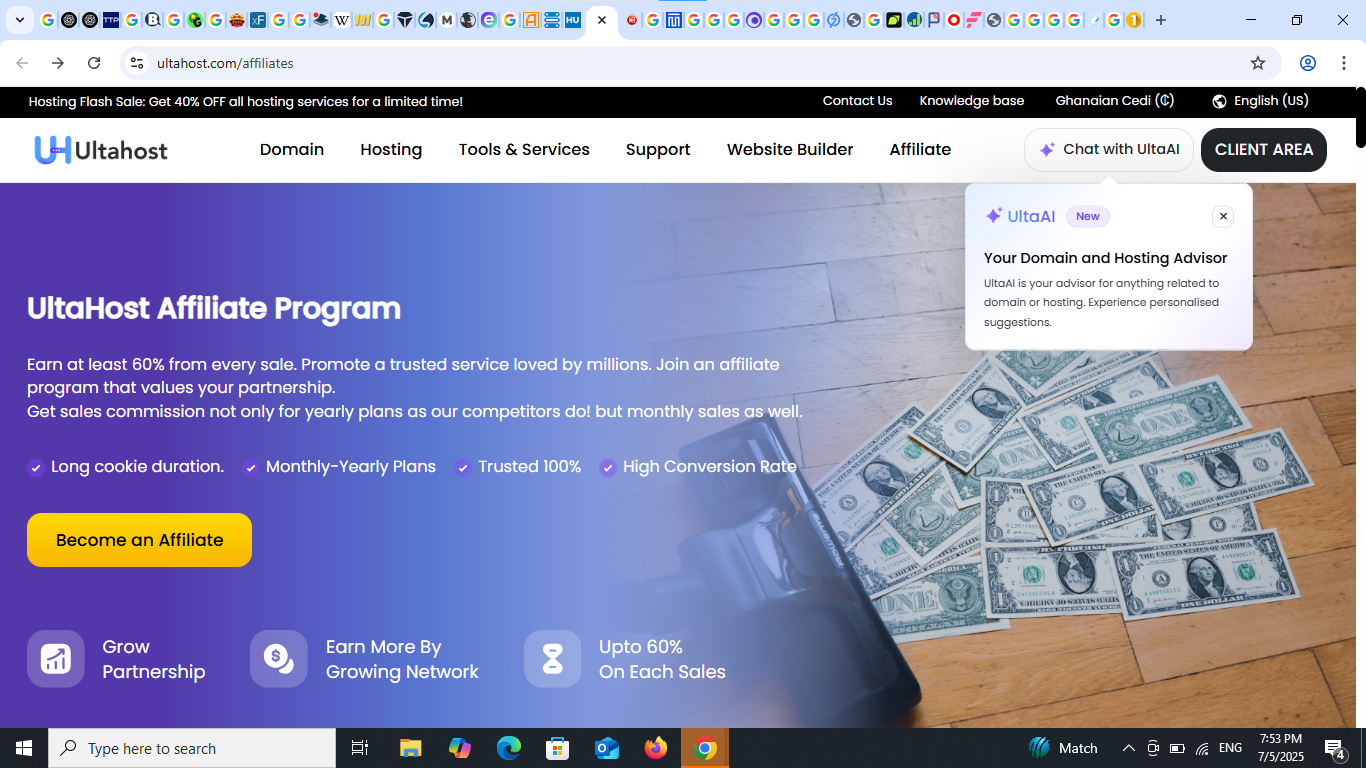This screenshot has width=1366, height=768.
Task: Open File Explorer from taskbar
Action: point(410,748)
